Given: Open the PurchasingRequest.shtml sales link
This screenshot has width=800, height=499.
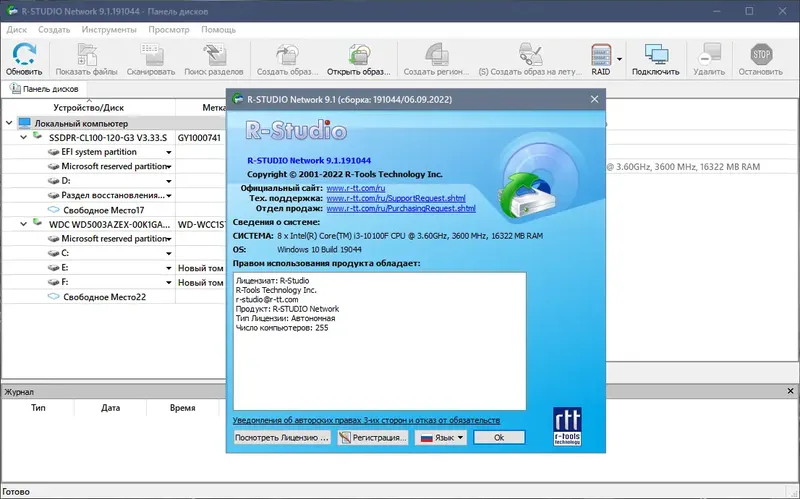Looking at the screenshot, I should point(401,208).
